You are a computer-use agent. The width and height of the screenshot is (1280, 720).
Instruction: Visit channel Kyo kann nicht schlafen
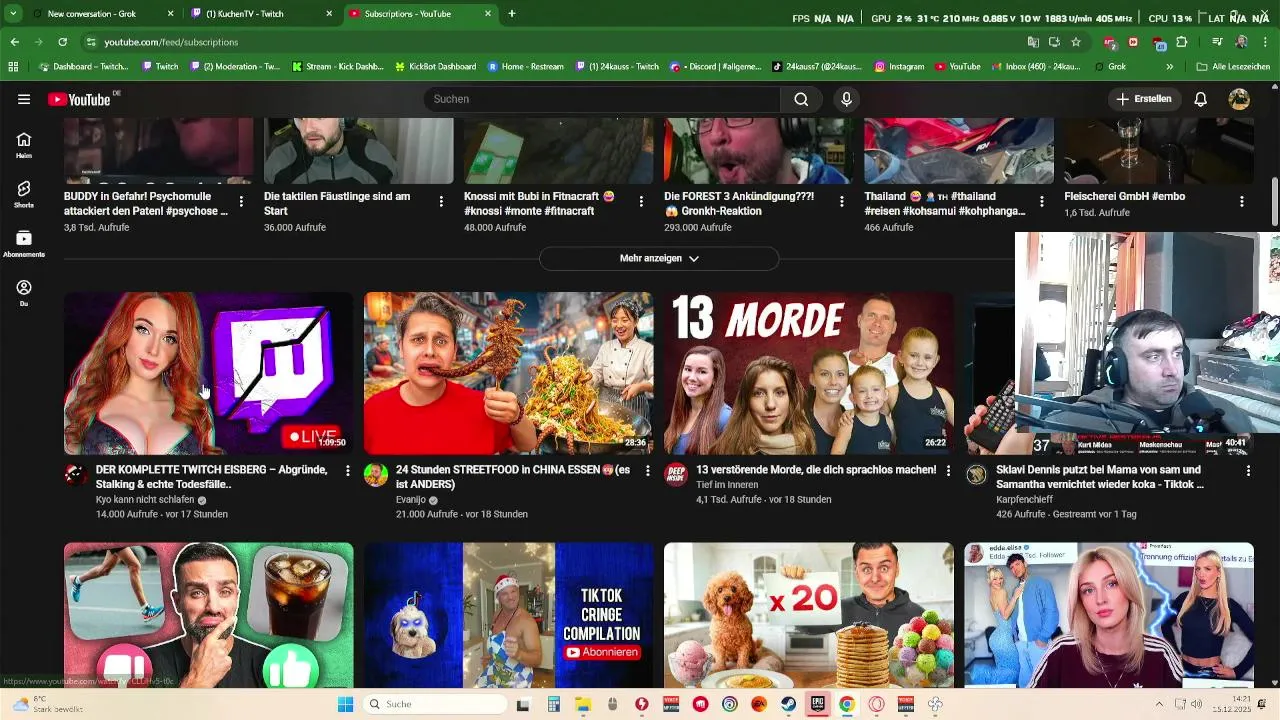pyautogui.click(x=145, y=500)
